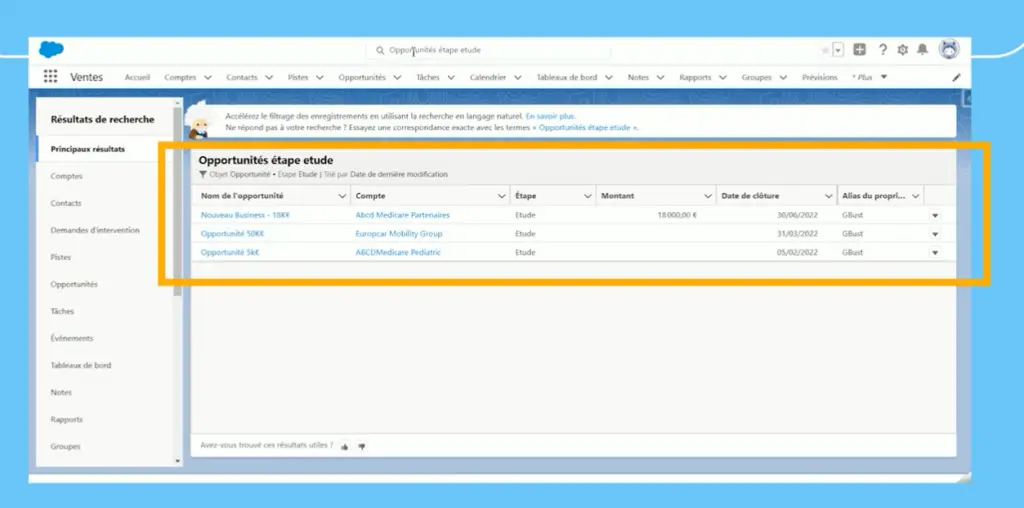
Task: Open the Opportunité 50K€ record
Action: tap(232, 234)
